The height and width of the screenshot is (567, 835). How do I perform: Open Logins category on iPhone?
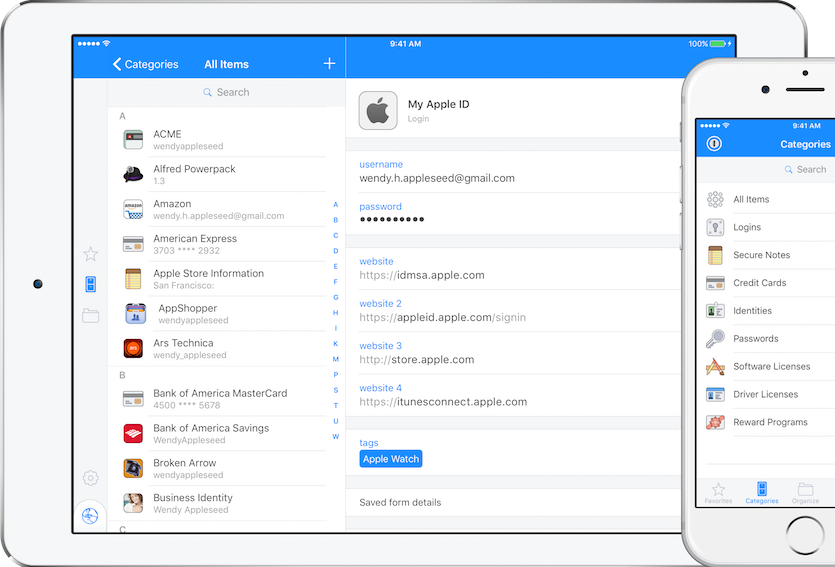(767, 227)
